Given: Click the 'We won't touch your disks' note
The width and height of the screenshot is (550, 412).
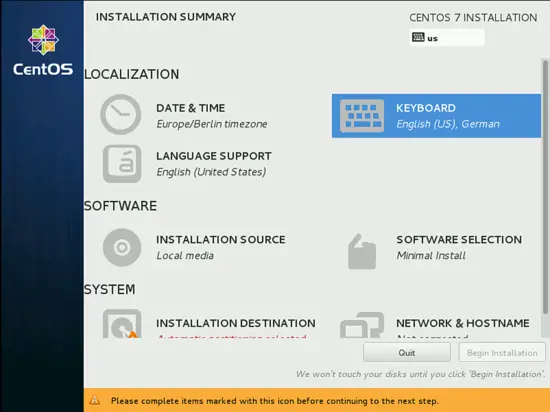Looking at the screenshot, I should click(421, 374).
